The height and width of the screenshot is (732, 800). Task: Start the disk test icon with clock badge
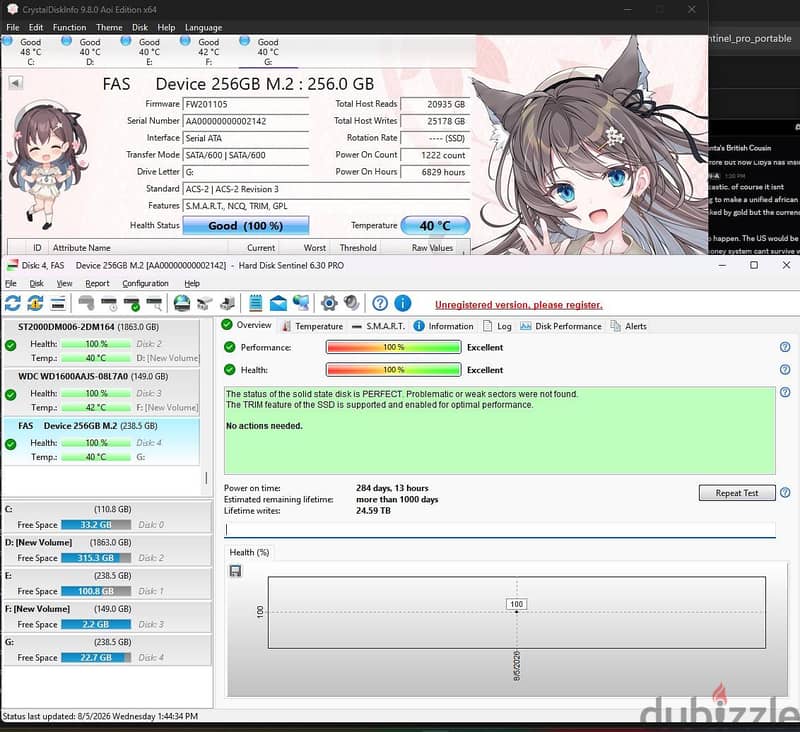click(x=109, y=303)
